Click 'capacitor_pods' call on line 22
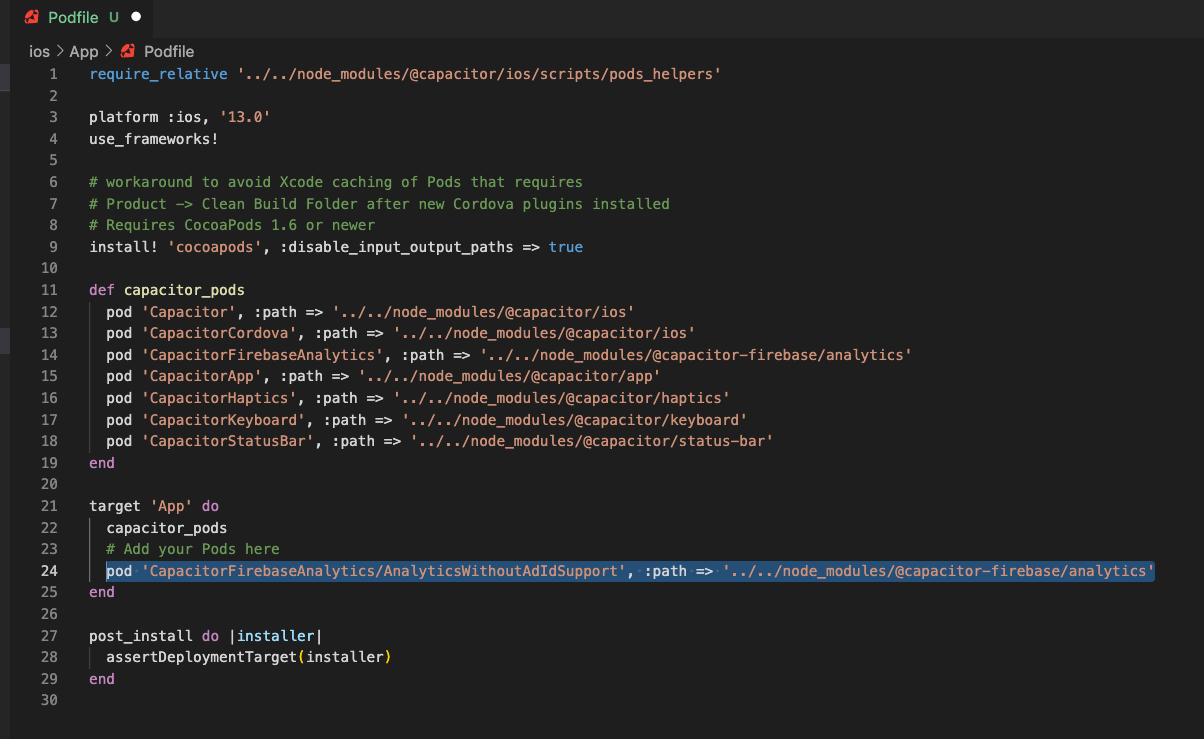This screenshot has height=739, width=1204. pos(167,527)
